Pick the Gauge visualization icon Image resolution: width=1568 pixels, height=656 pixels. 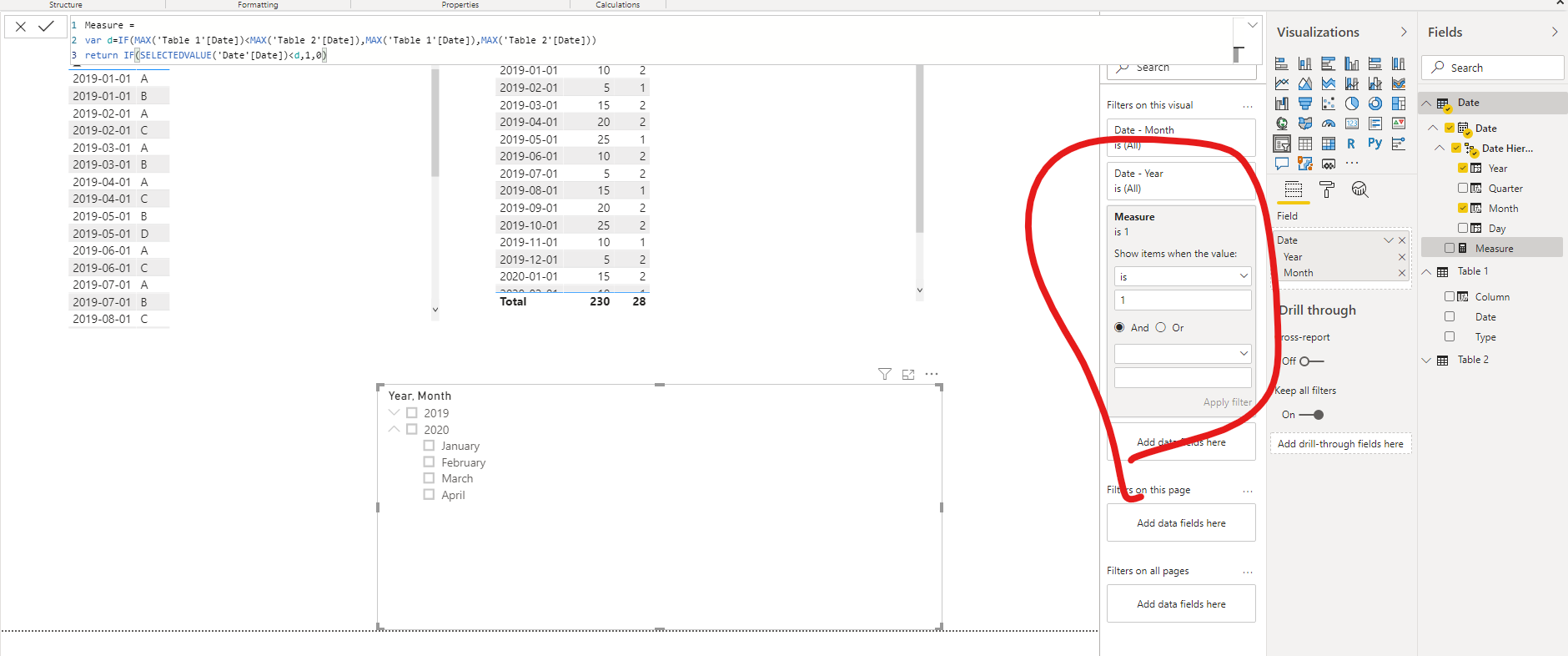pos(1329,124)
